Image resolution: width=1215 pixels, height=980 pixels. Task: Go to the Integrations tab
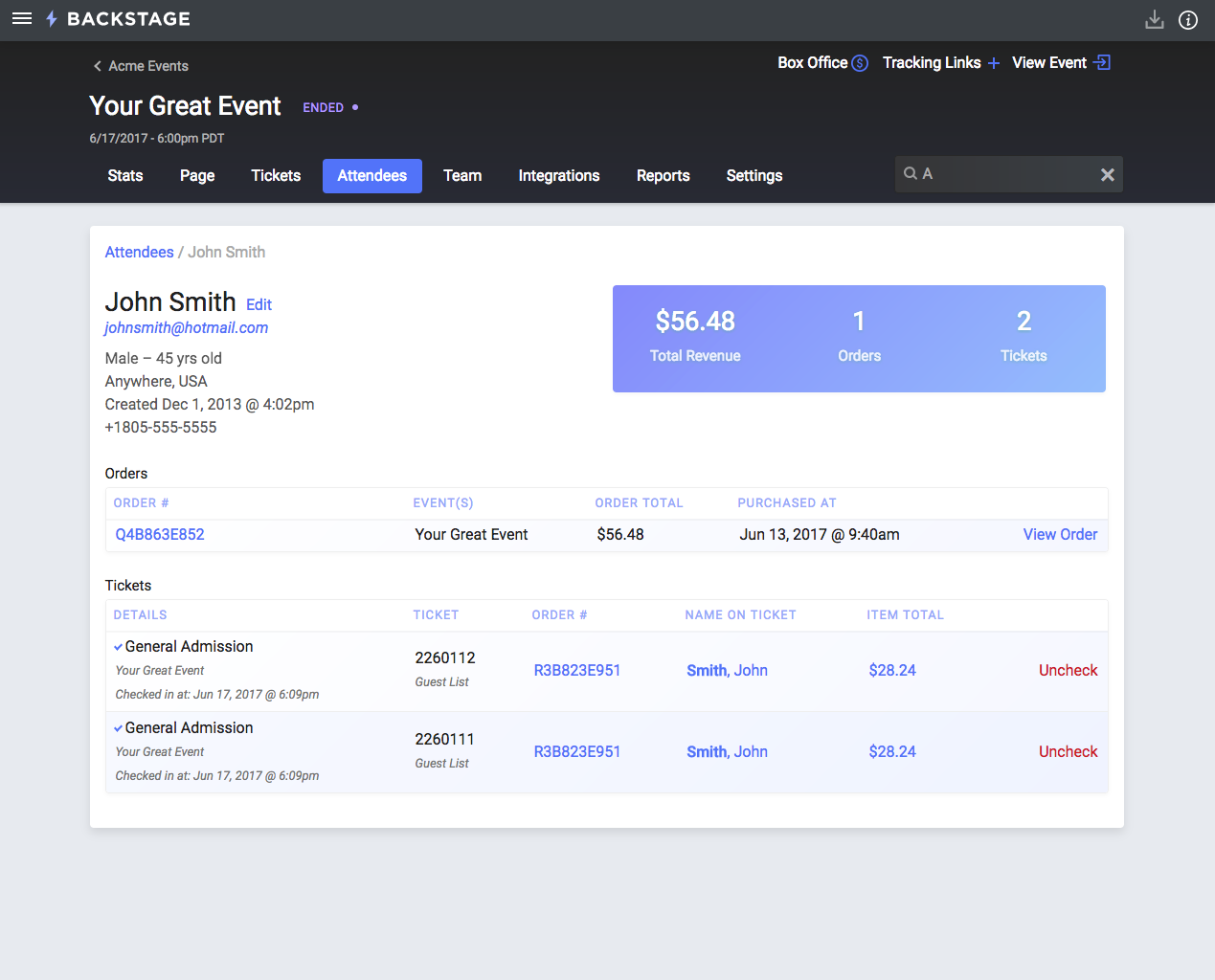(x=559, y=176)
